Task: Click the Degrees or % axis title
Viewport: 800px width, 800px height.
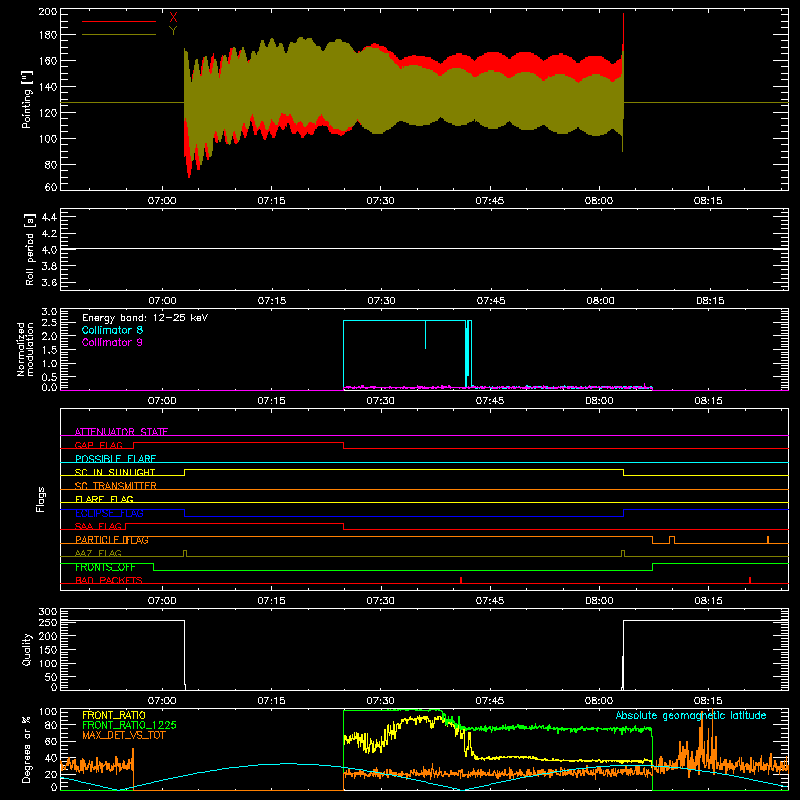Action: pos(27,749)
